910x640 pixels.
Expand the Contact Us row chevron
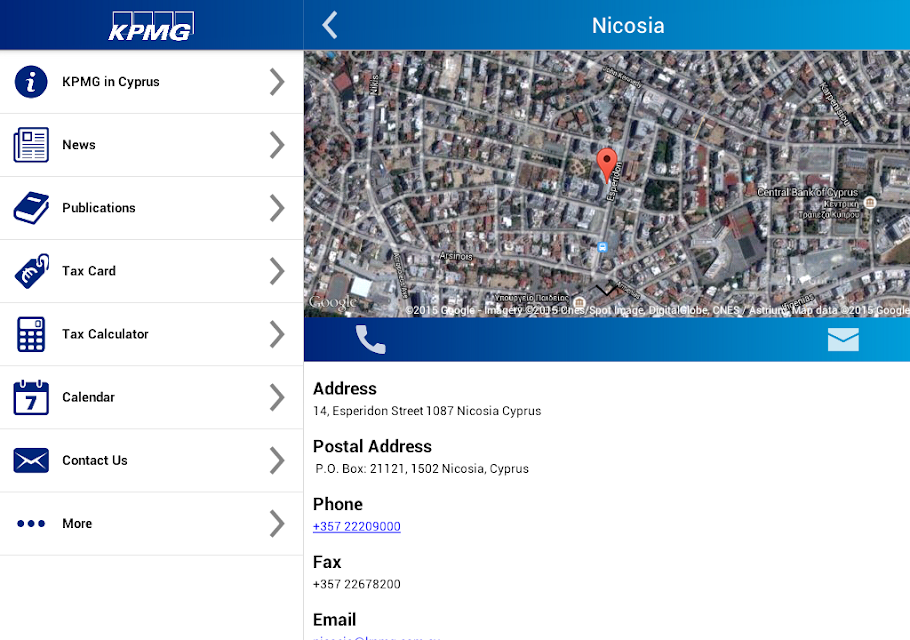(x=277, y=461)
